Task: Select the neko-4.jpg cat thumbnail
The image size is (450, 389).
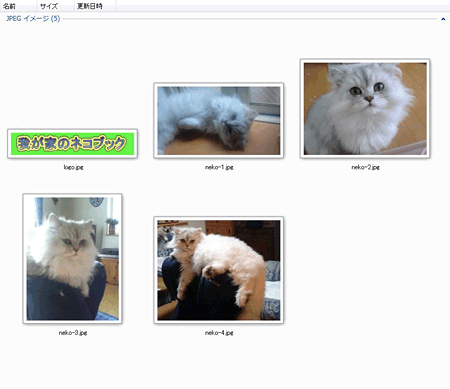Action: (219, 270)
